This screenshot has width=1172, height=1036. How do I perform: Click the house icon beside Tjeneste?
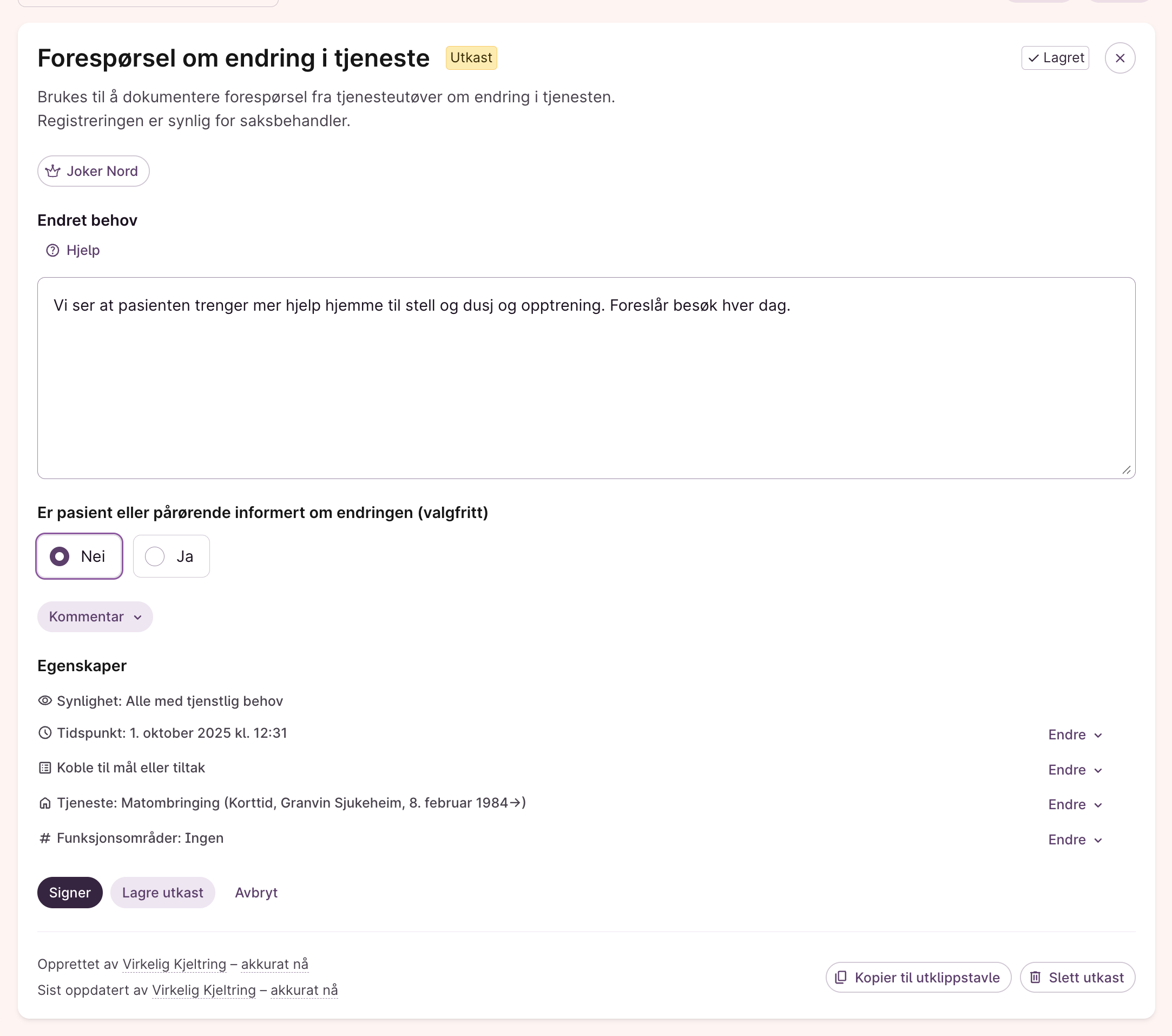[45, 803]
